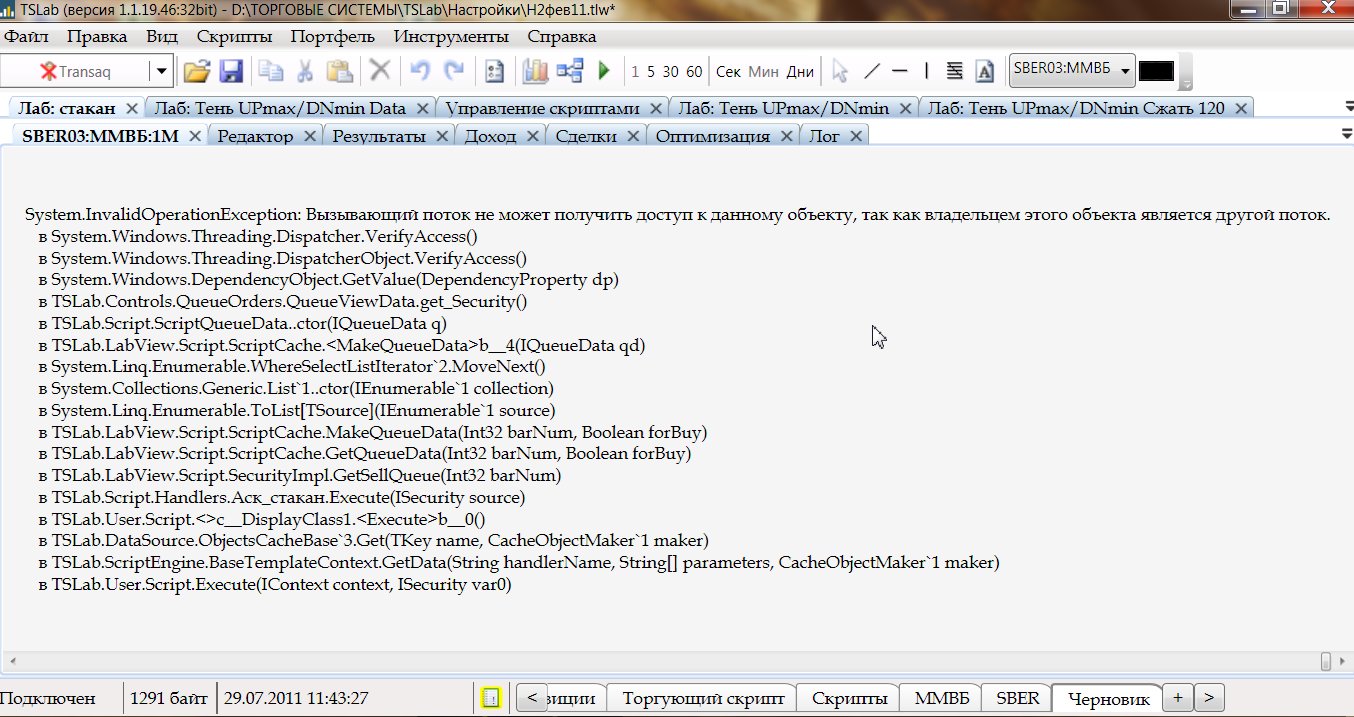Switch to the Оптимизация tab
This screenshot has height=717, width=1354.
click(712, 136)
